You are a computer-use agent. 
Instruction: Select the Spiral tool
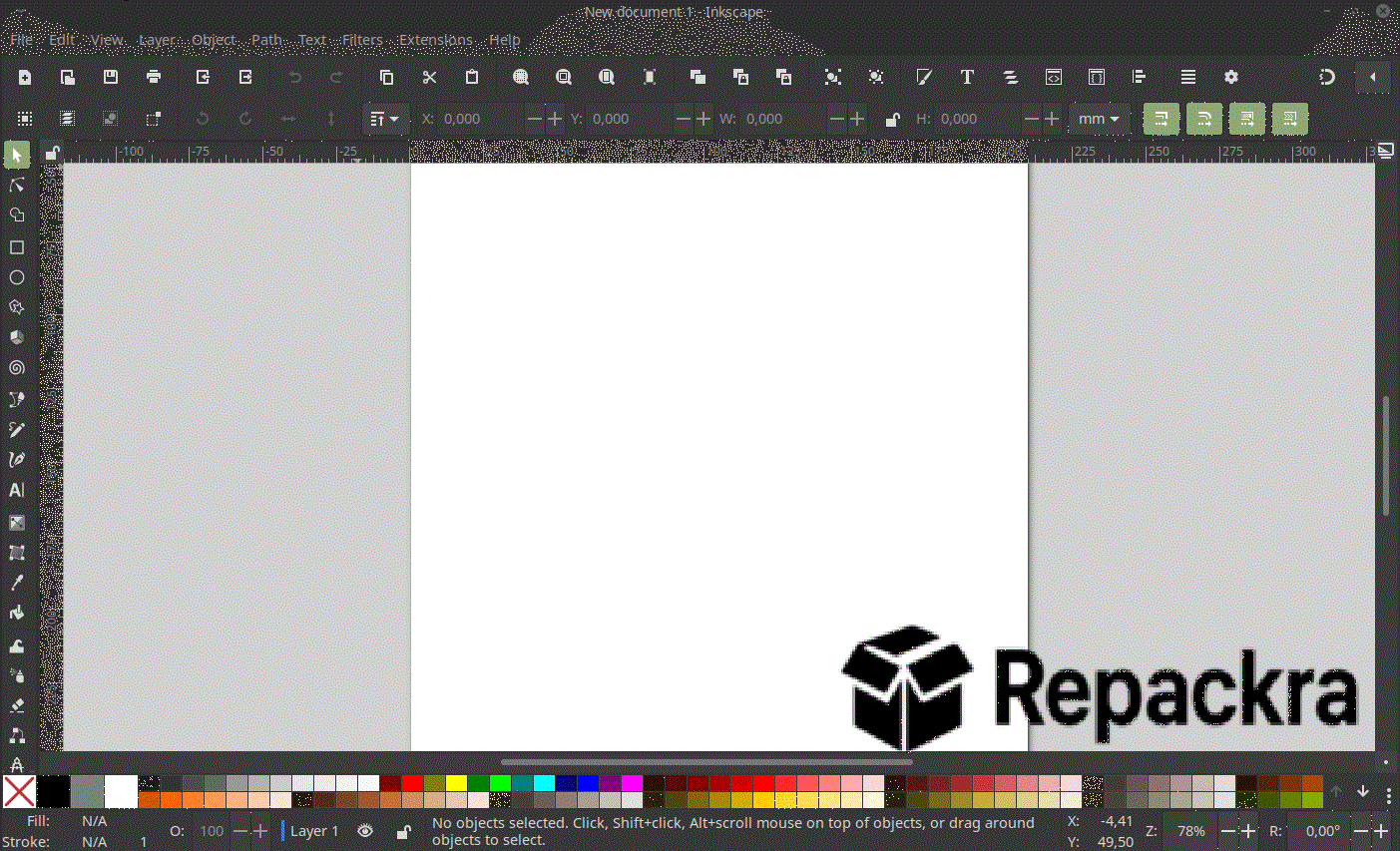17,368
